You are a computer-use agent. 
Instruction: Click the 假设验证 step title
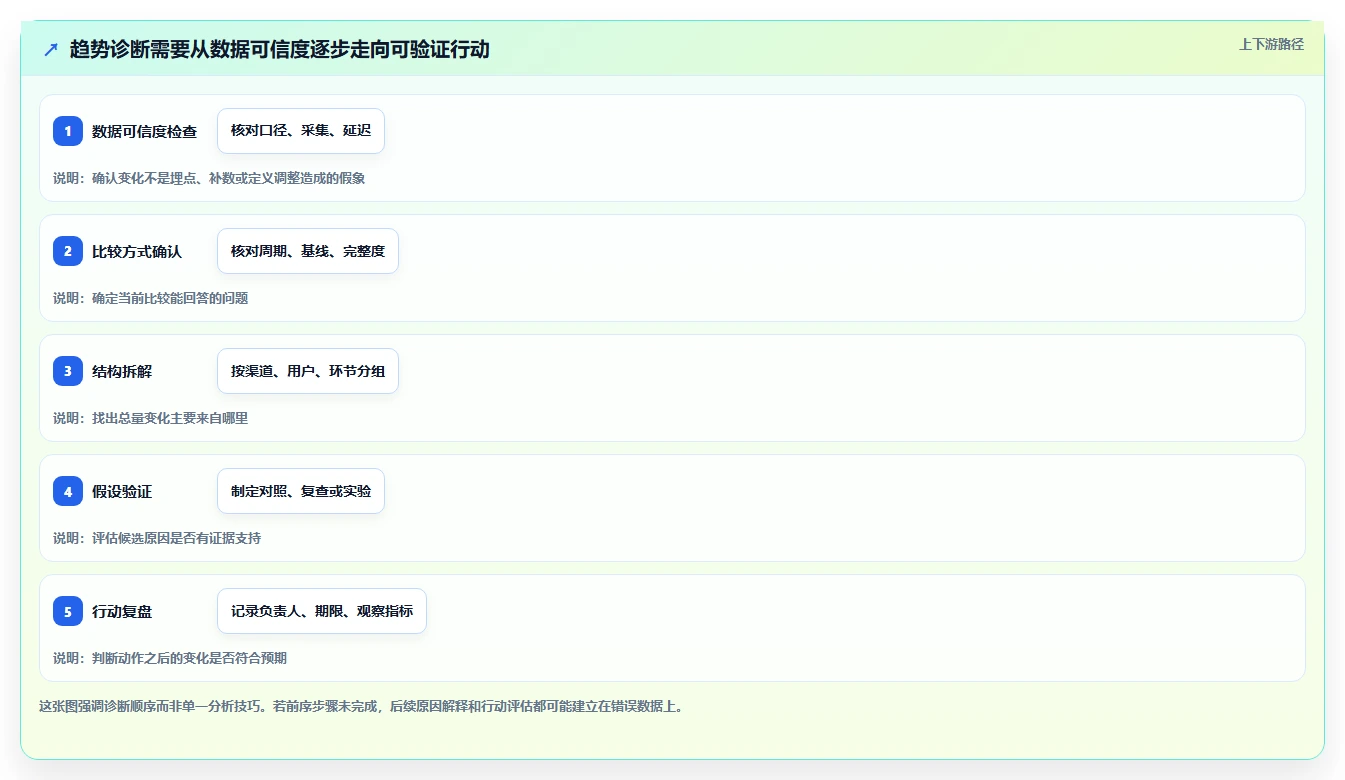point(122,491)
